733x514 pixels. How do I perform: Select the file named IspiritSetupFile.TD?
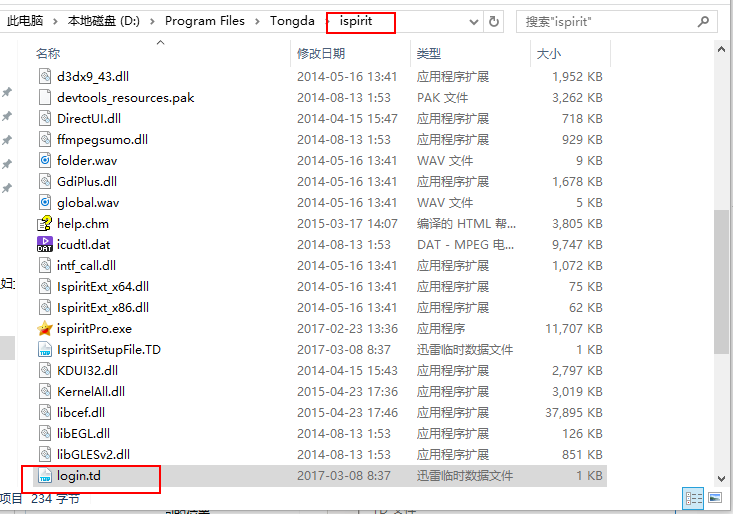[109, 350]
